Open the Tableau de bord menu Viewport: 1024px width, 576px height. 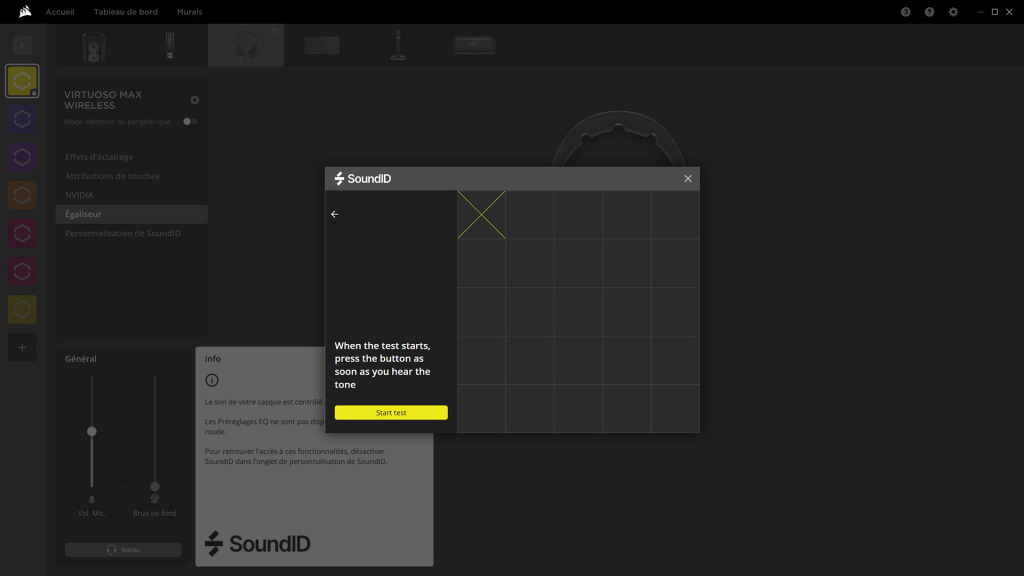coord(125,12)
